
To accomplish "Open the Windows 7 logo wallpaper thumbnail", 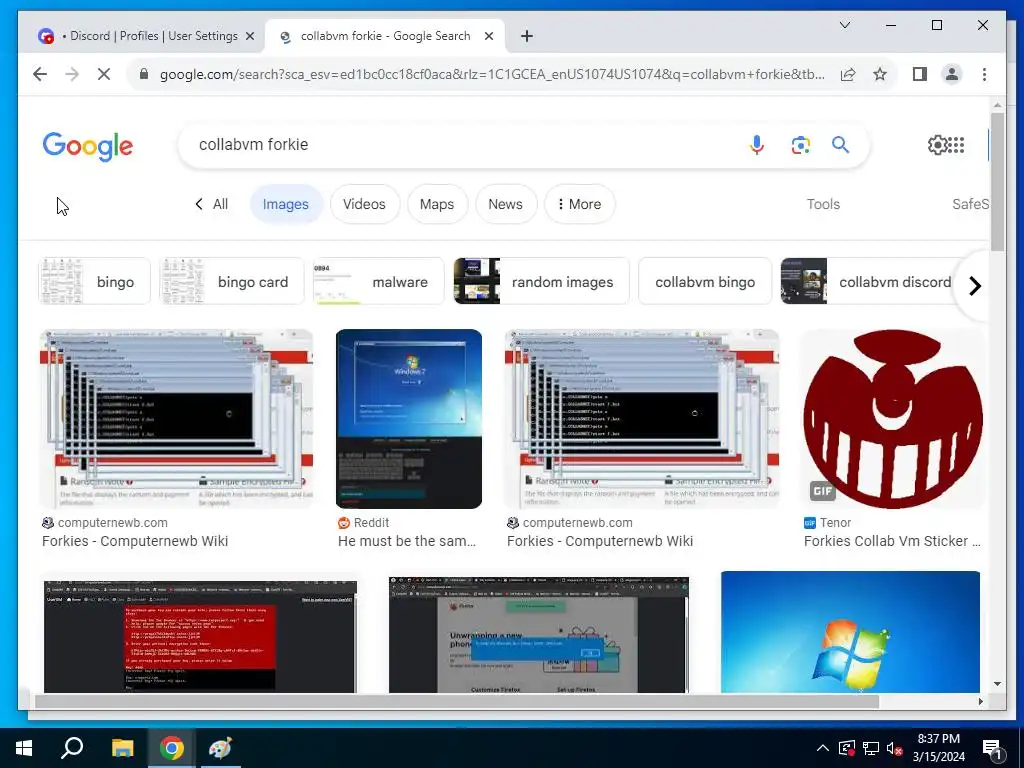I will pyautogui.click(x=850, y=632).
